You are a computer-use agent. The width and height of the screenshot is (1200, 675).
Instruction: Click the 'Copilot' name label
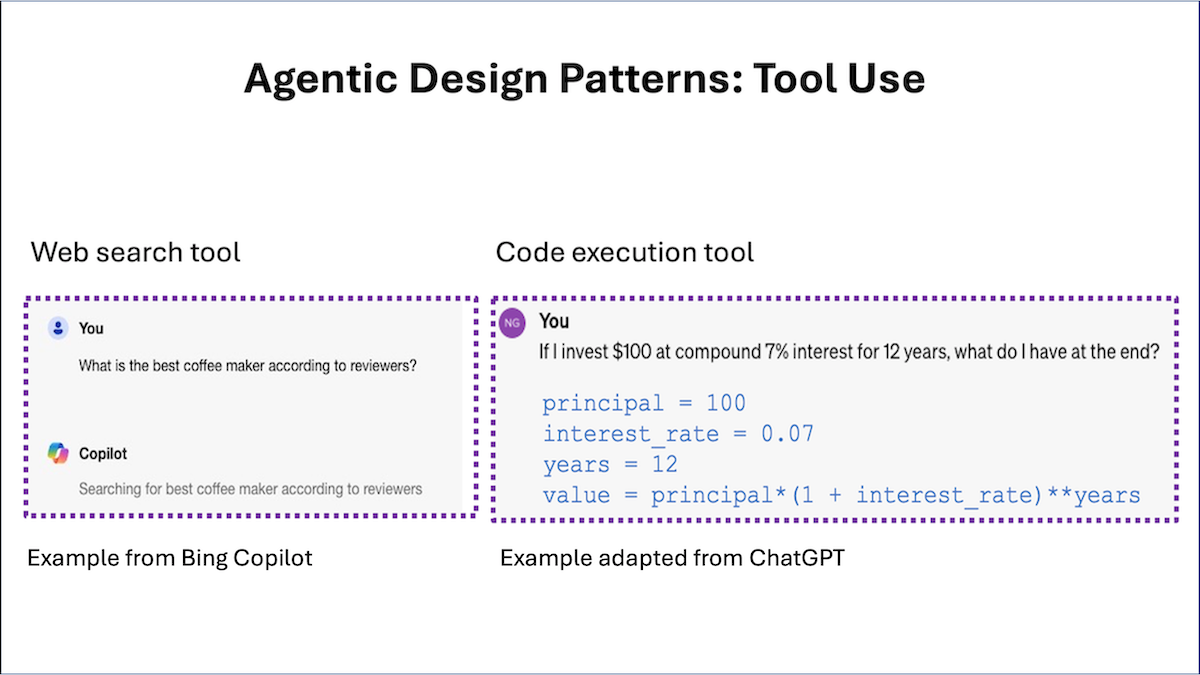pyautogui.click(x=103, y=454)
